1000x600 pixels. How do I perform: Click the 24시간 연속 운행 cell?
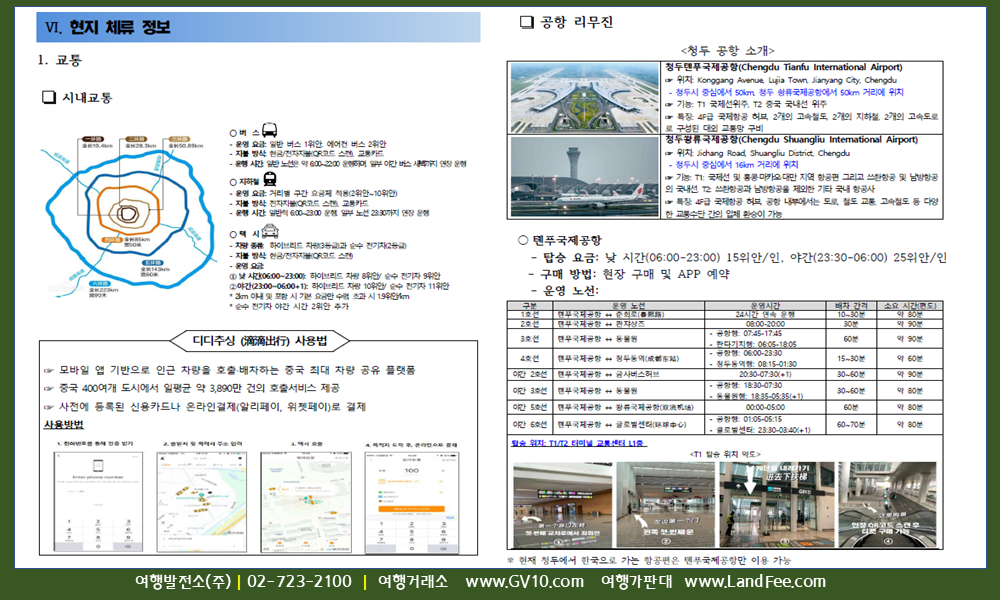point(765,315)
